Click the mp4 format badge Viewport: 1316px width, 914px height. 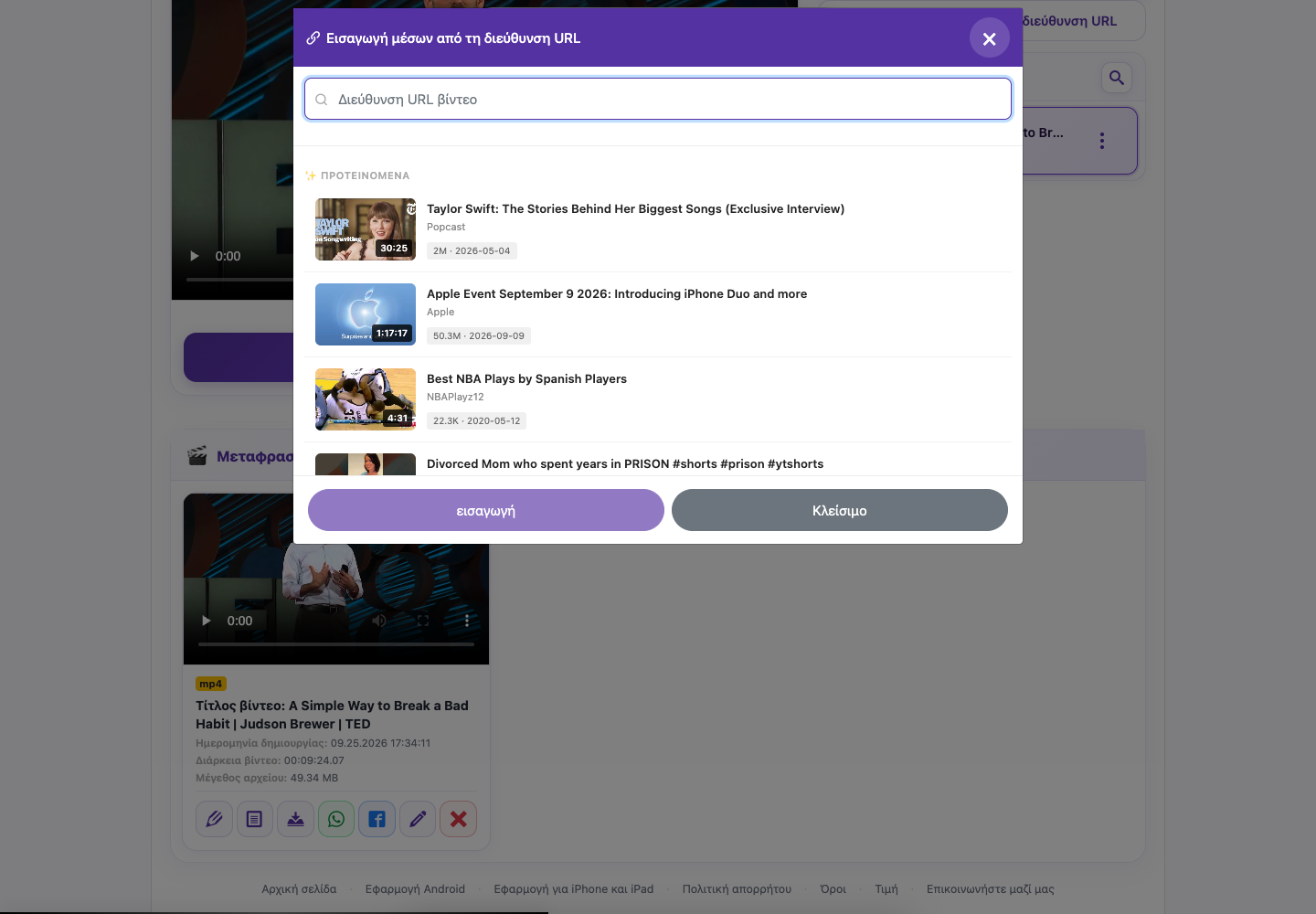[211, 684]
